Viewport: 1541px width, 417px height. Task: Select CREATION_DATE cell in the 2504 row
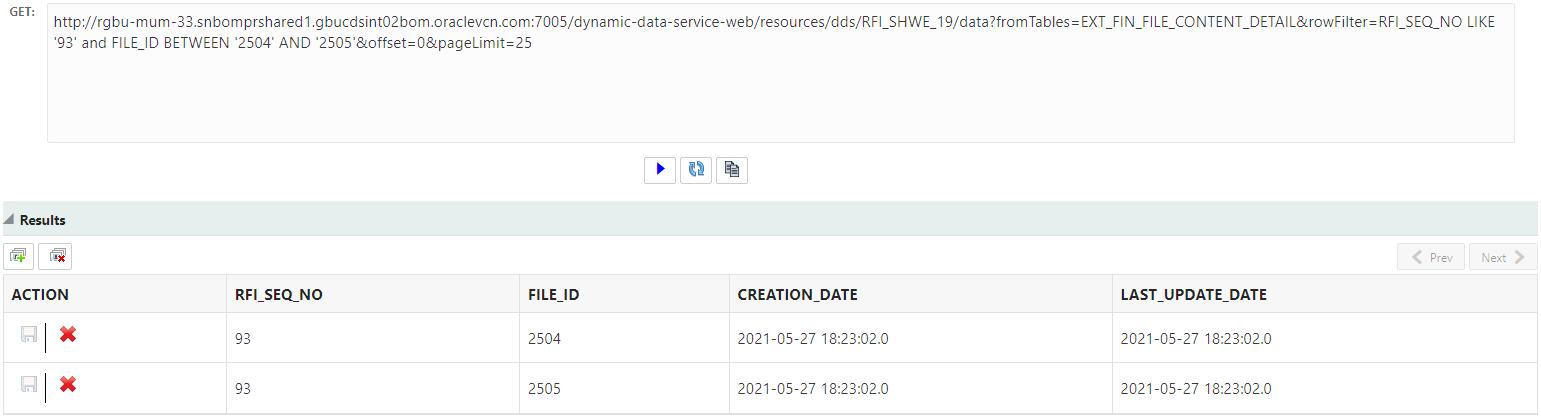(x=921, y=338)
